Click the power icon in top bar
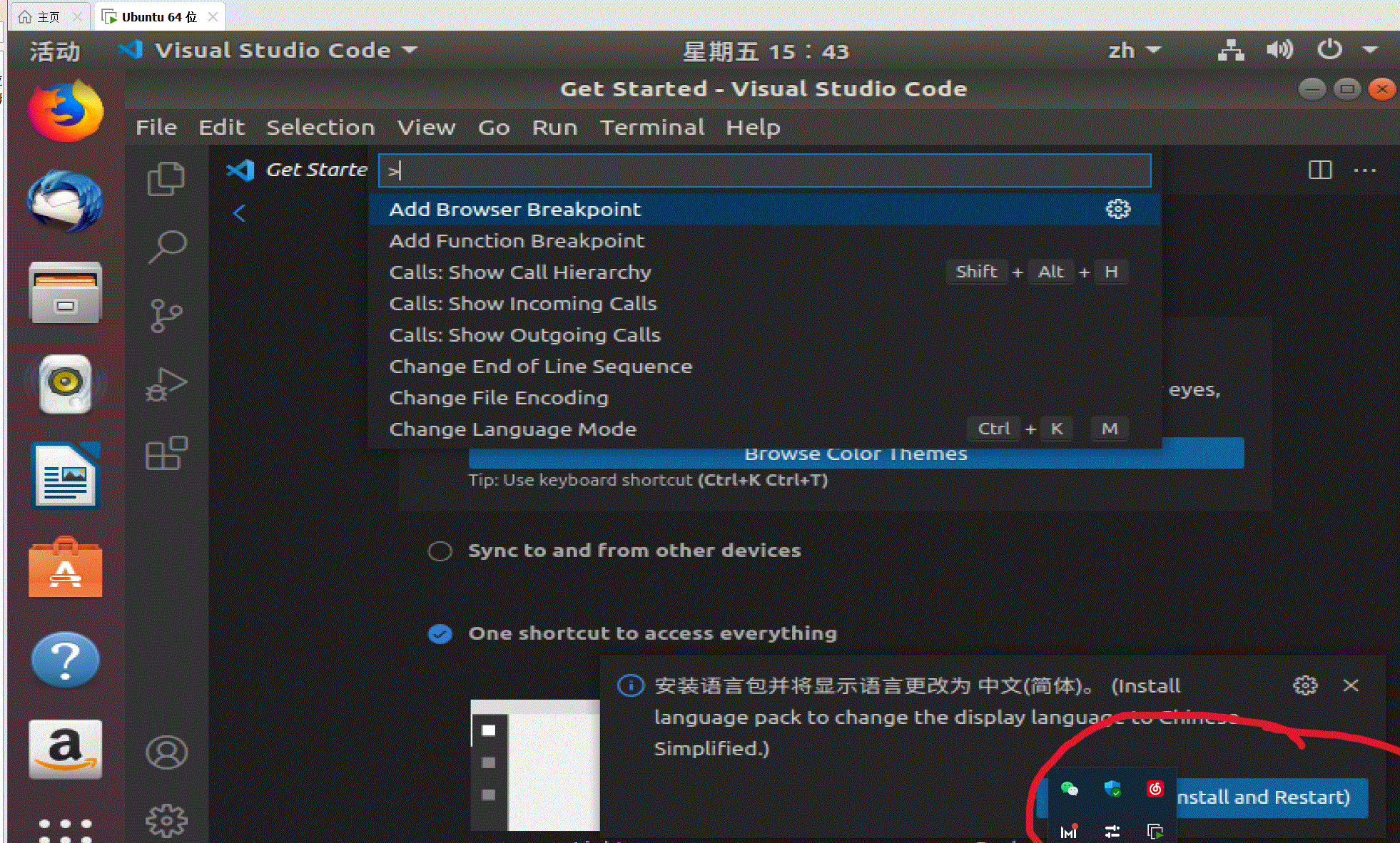1400x843 pixels. pyautogui.click(x=1329, y=50)
